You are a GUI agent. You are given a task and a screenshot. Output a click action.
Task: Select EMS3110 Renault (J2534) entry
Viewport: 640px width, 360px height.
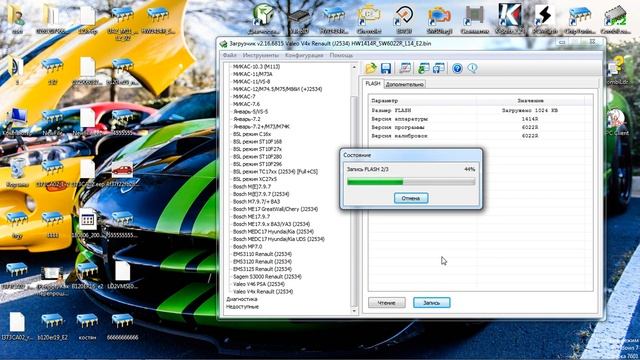(262, 254)
